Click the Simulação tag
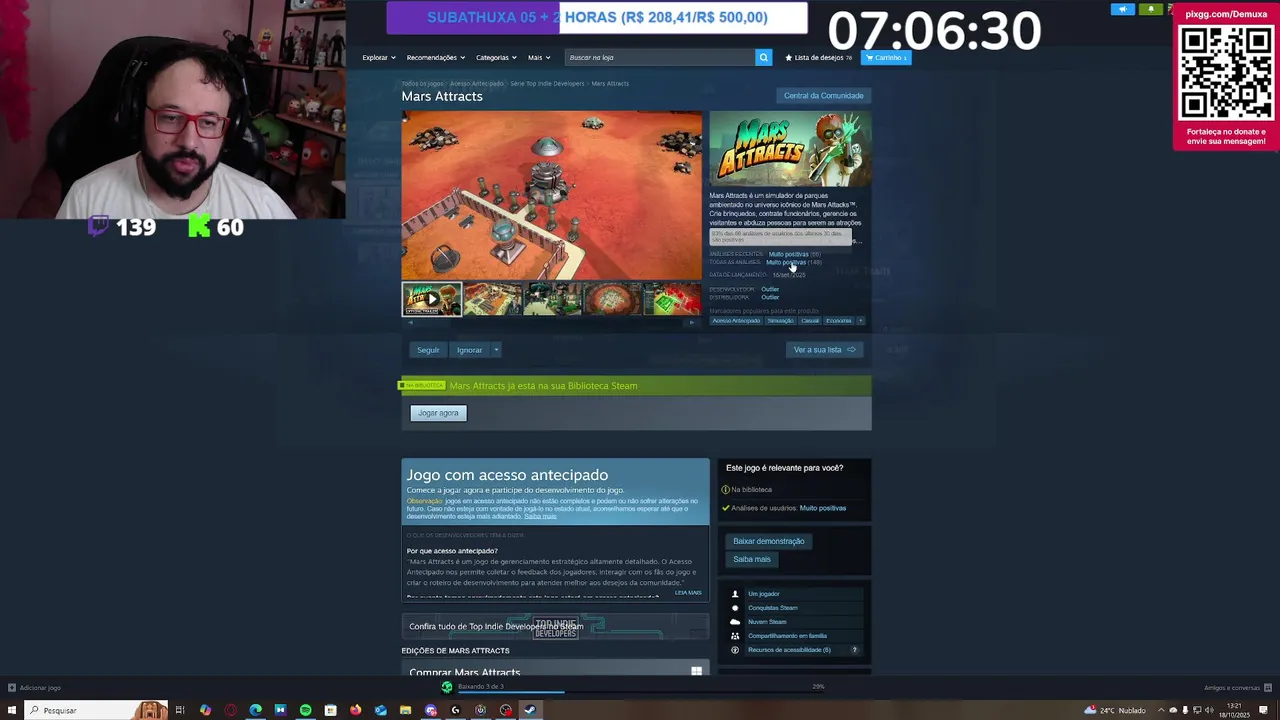The height and width of the screenshot is (720, 1280). (x=781, y=320)
